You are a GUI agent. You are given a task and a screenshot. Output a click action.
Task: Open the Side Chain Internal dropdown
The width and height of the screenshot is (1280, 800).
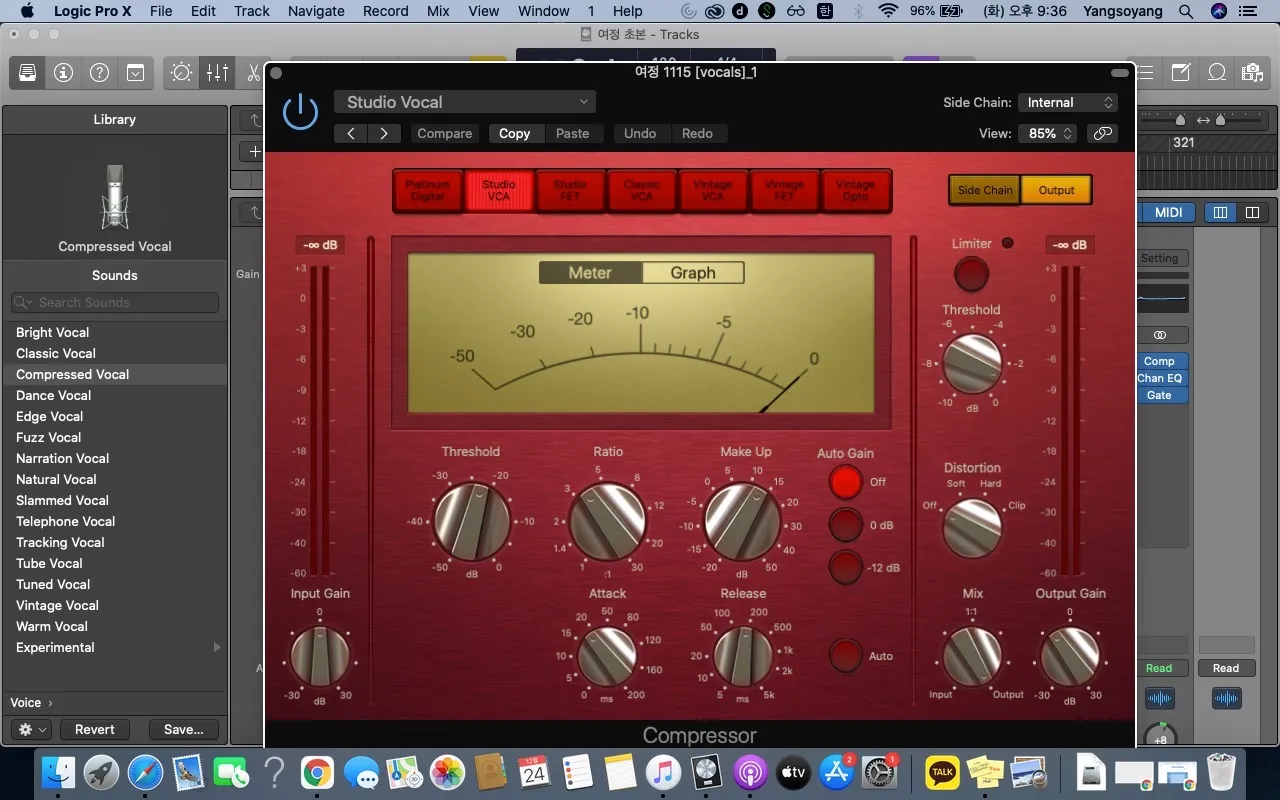coord(1067,102)
